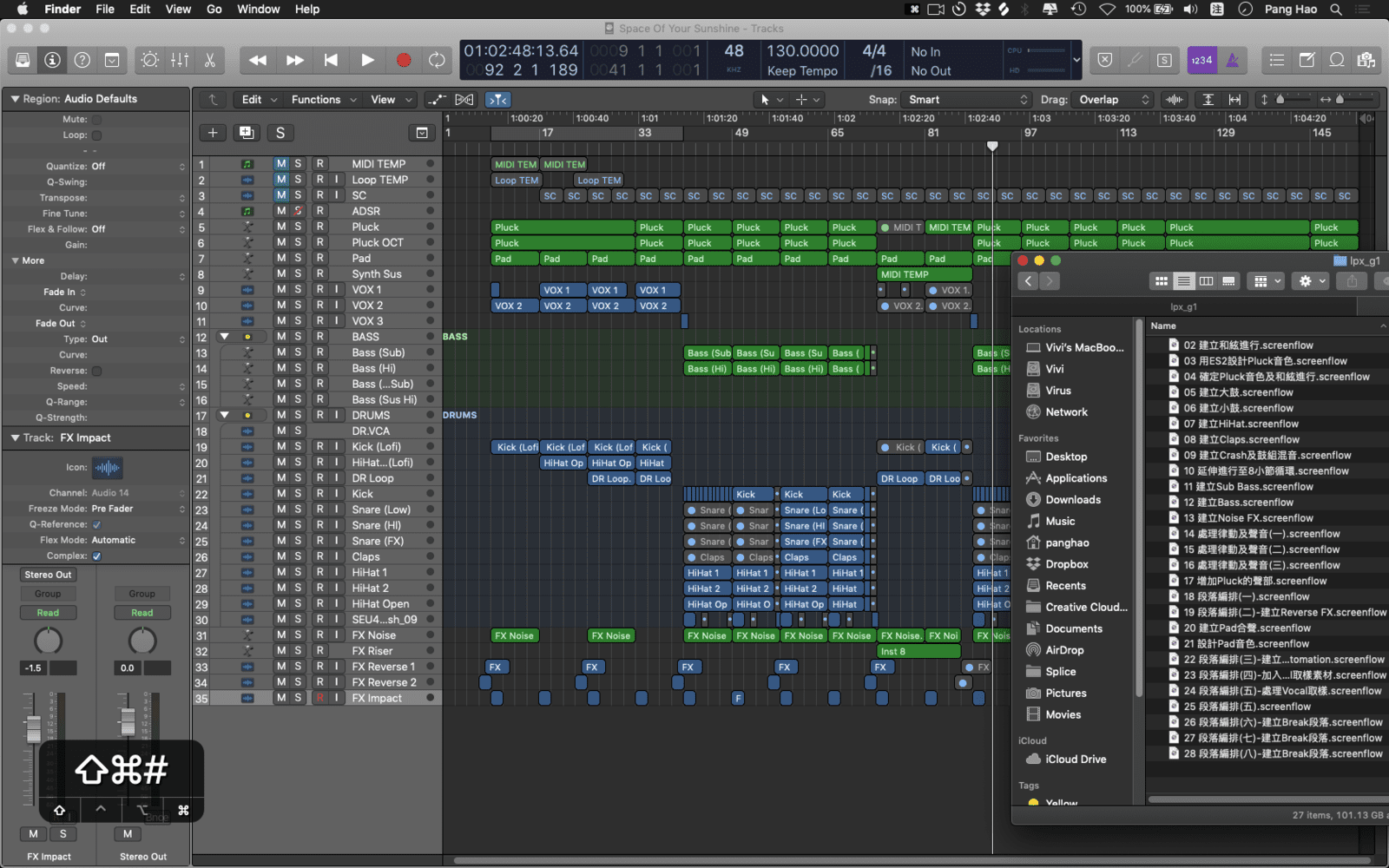Toggle Cycle mode button
This screenshot has height=868, width=1389.
coord(437,60)
